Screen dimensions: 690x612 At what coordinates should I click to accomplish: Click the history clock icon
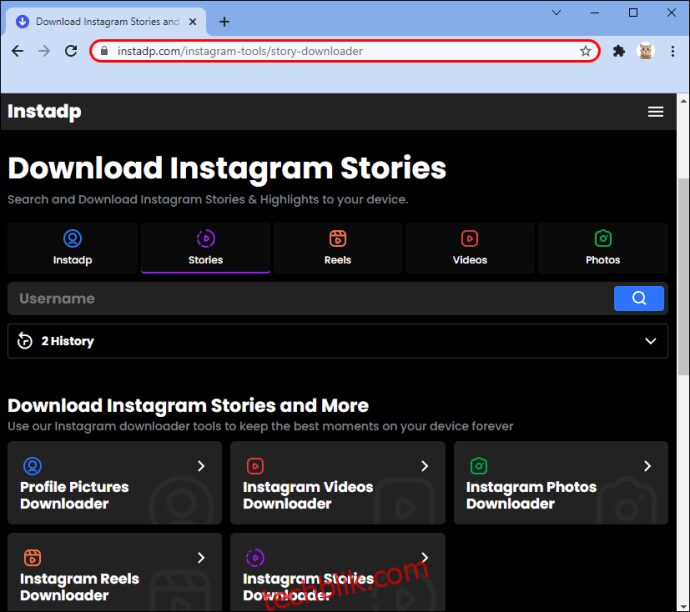25,341
